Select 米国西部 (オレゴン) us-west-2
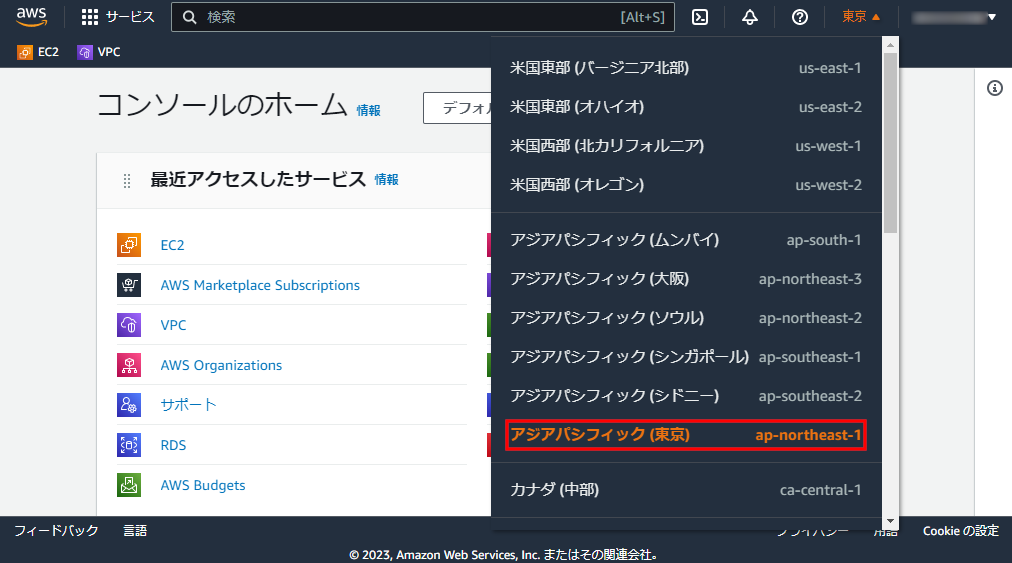This screenshot has height=563, width=1012. tap(686, 185)
